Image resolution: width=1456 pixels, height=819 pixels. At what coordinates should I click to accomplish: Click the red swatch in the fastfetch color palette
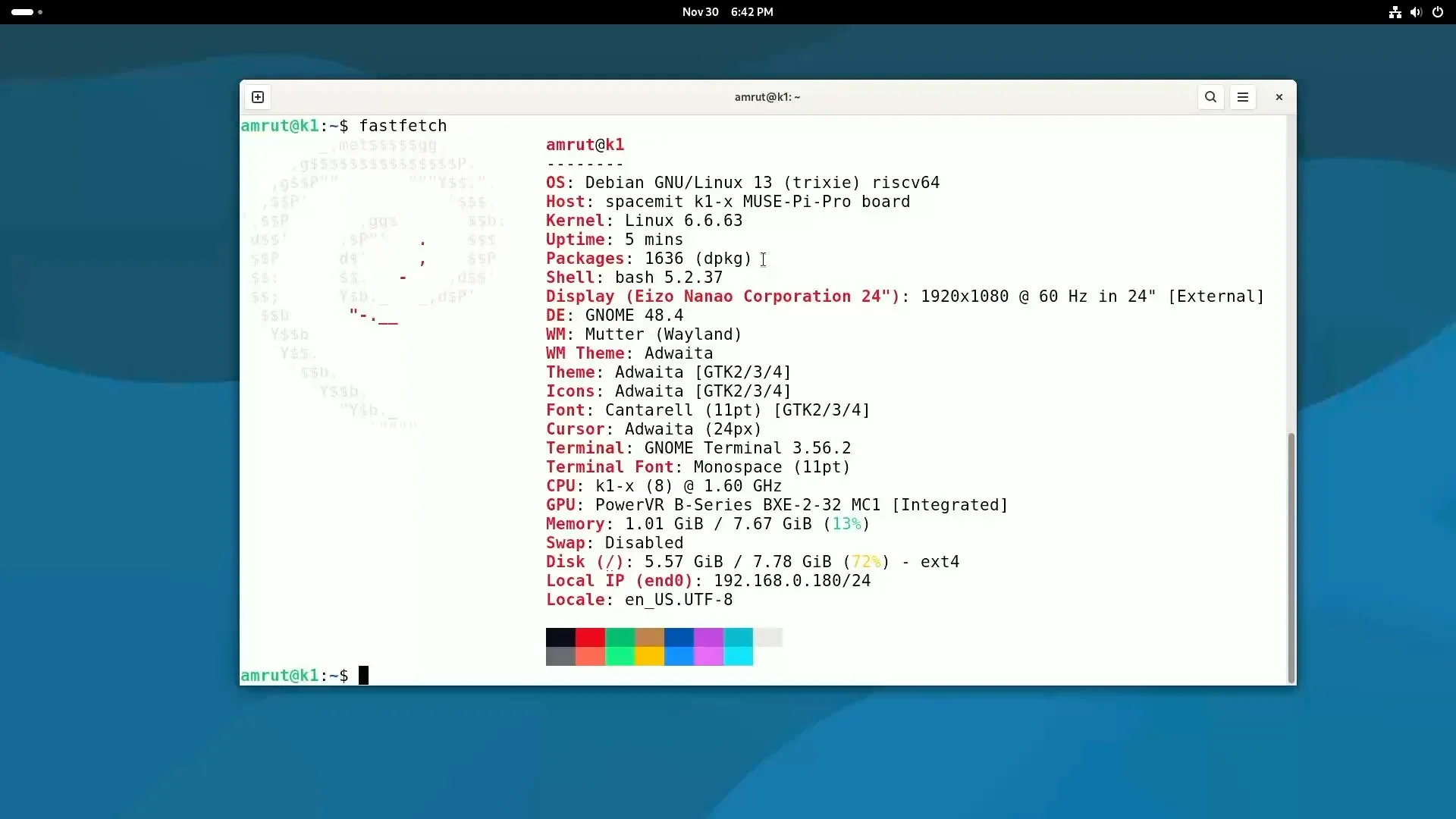click(590, 637)
